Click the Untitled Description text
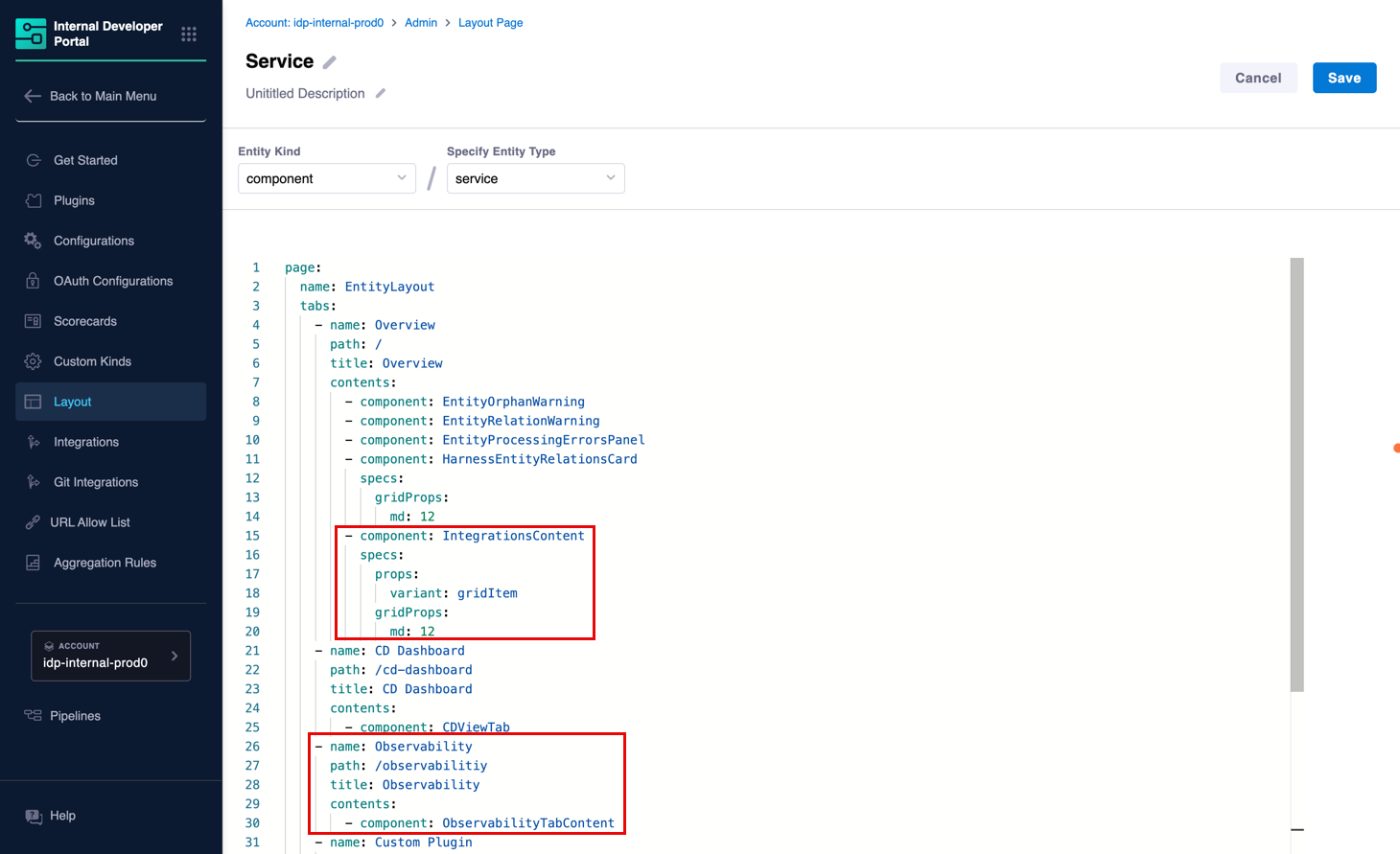The image size is (1400, 854). tap(305, 93)
